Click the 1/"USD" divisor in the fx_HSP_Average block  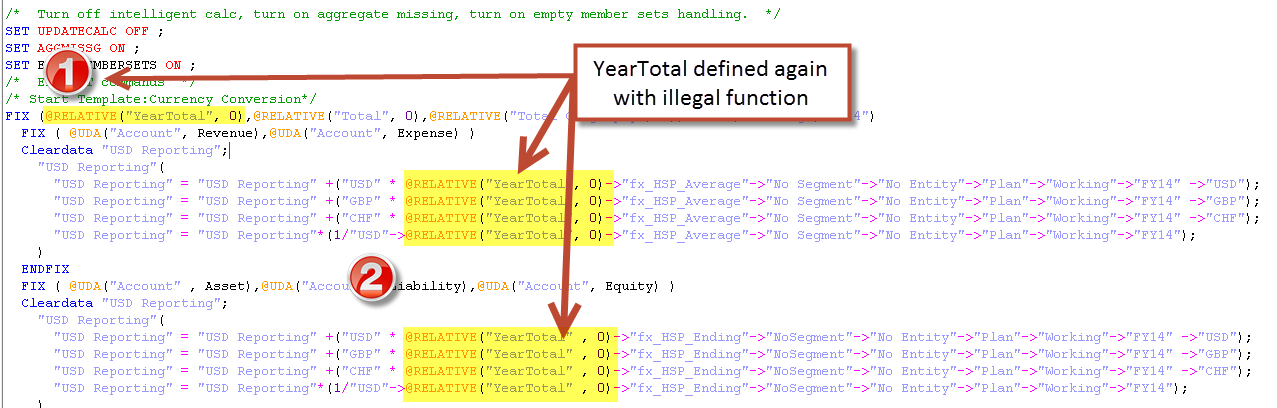pos(360,235)
